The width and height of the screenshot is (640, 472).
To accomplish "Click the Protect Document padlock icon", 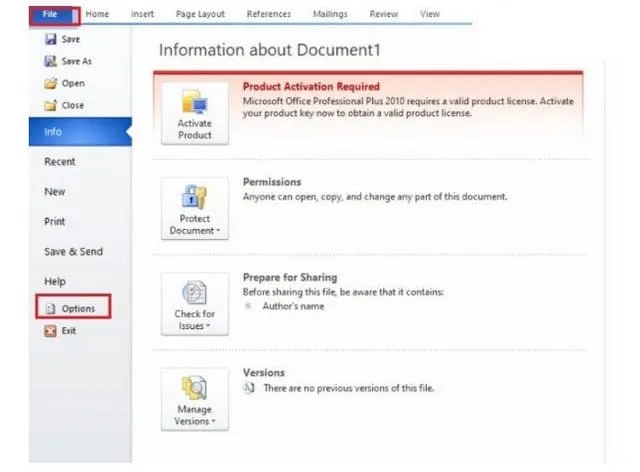I will 195,197.
